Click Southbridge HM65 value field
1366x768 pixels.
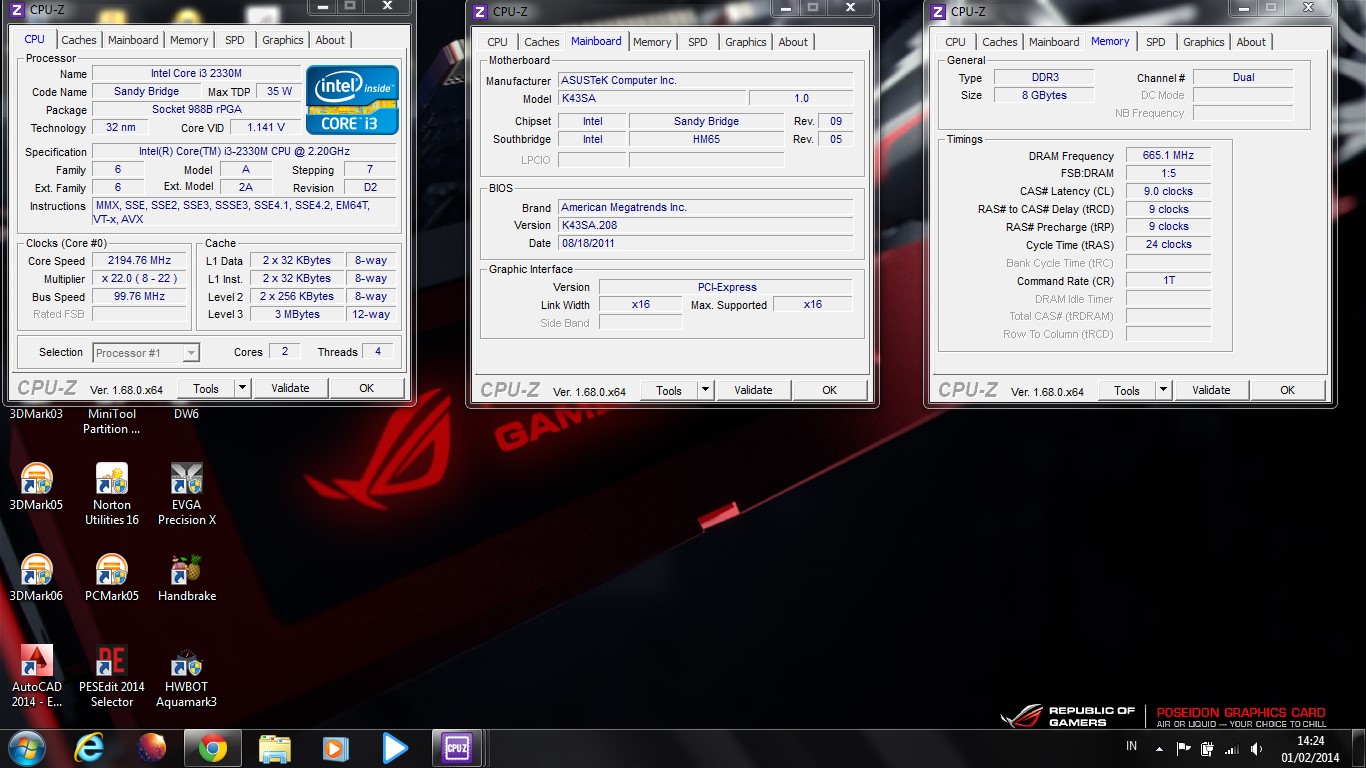tap(706, 139)
